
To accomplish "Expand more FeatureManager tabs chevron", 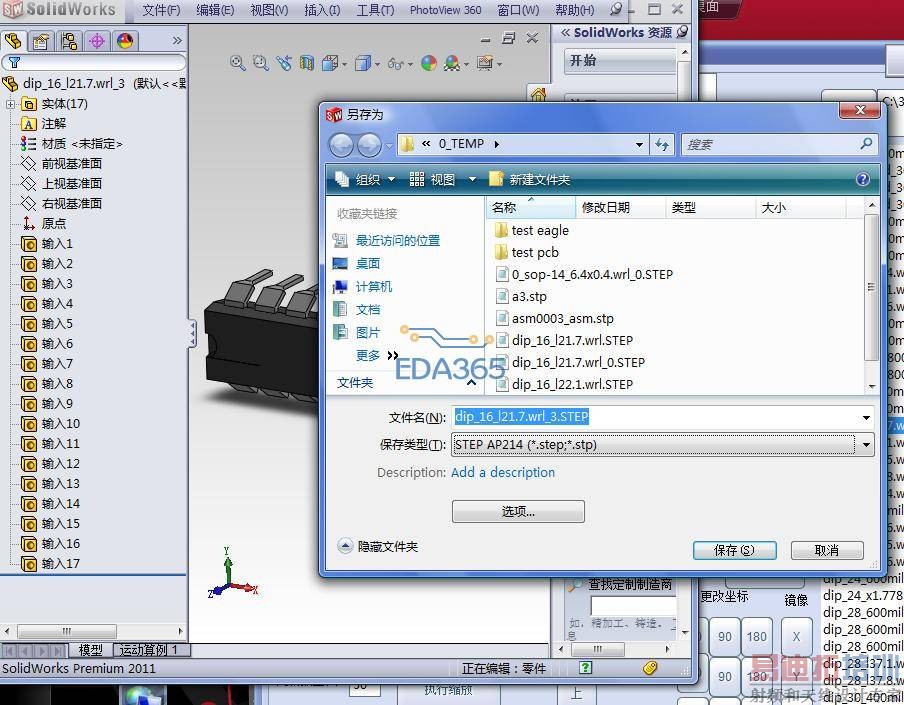I will 177,40.
